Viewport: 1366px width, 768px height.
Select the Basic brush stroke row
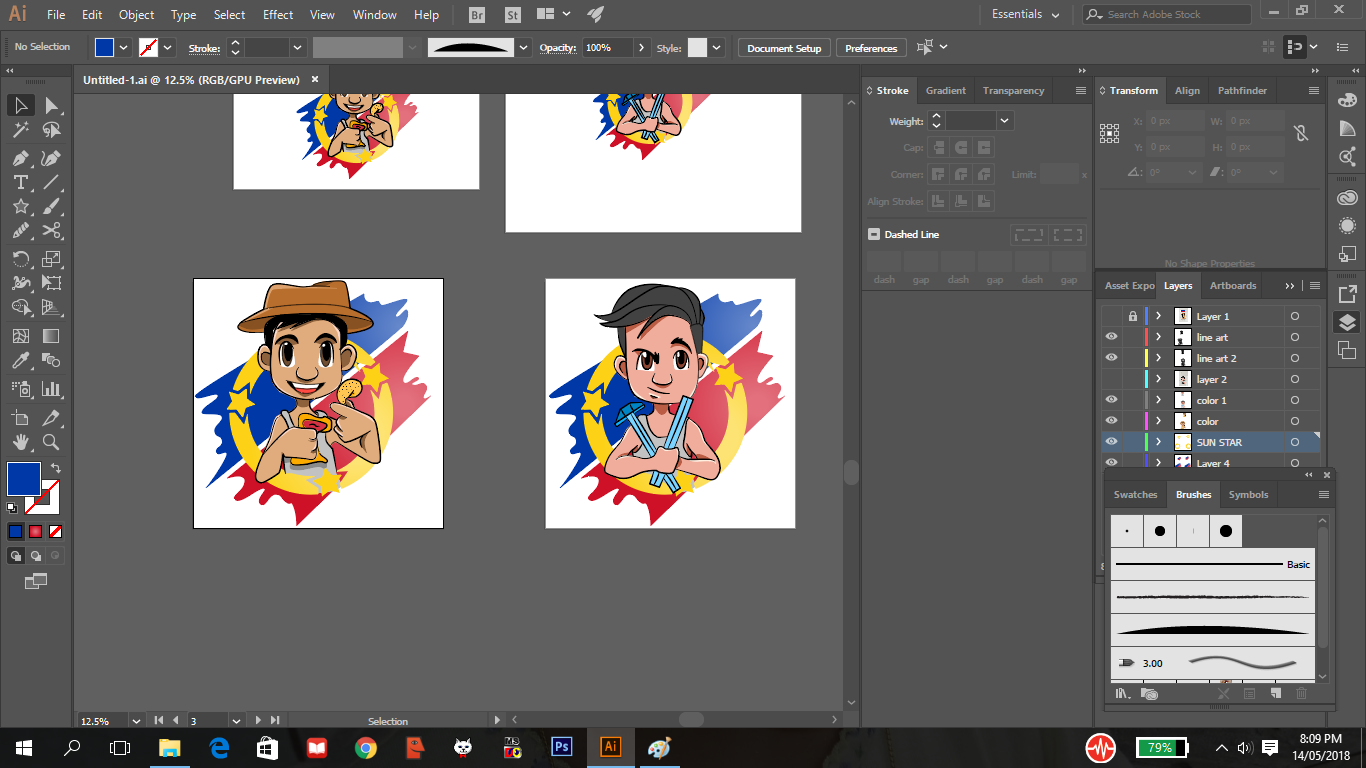1213,564
